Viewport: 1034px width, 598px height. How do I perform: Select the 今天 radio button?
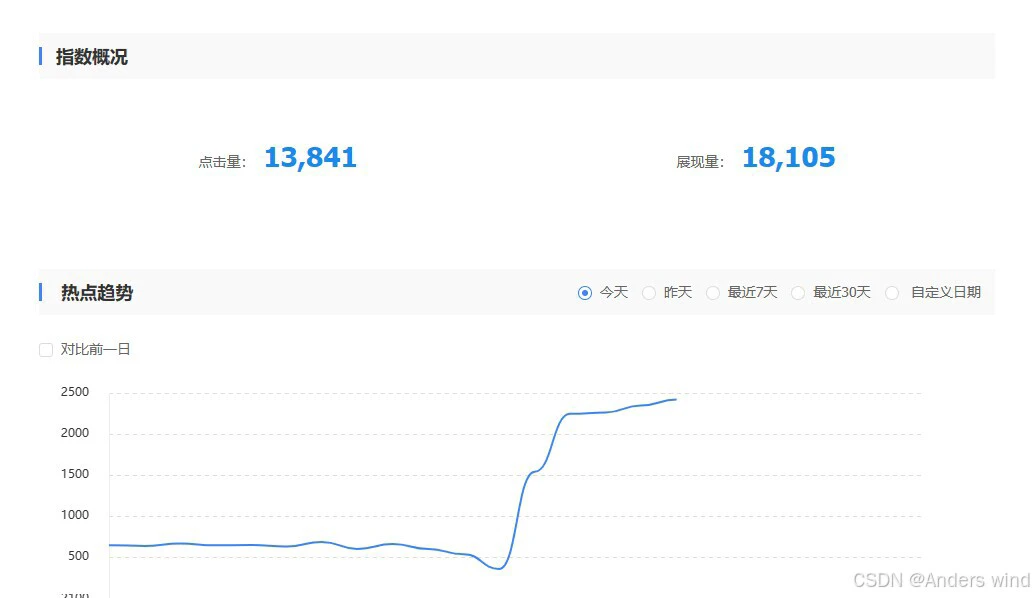pyautogui.click(x=585, y=293)
